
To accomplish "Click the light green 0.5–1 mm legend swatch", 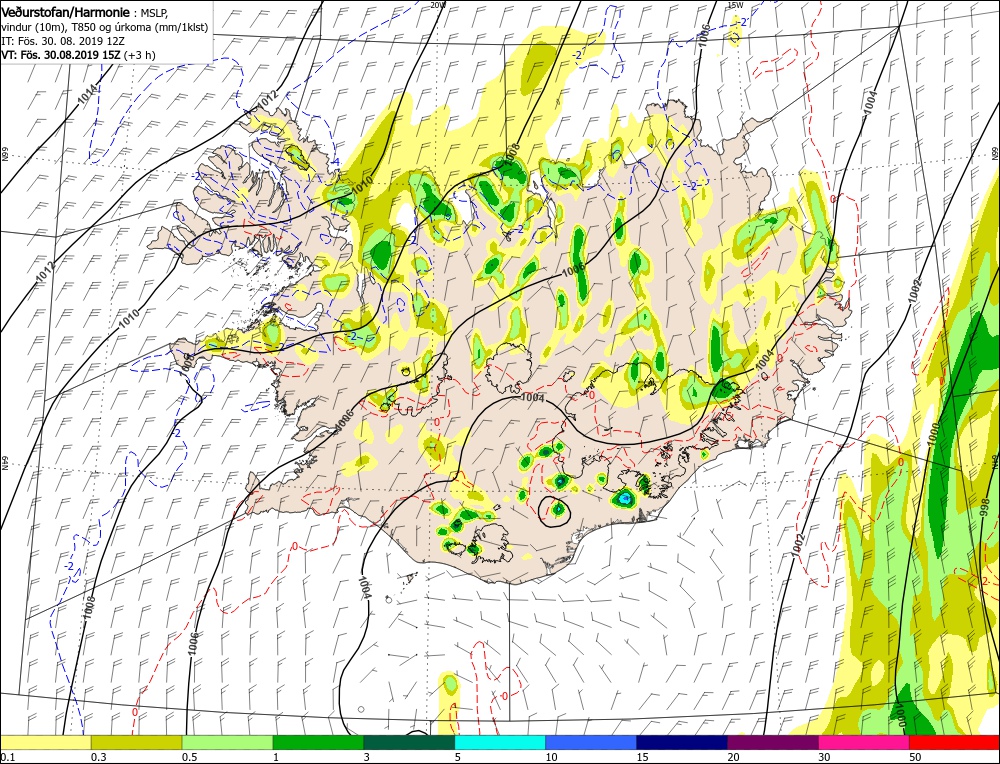I will click(x=228, y=742).
